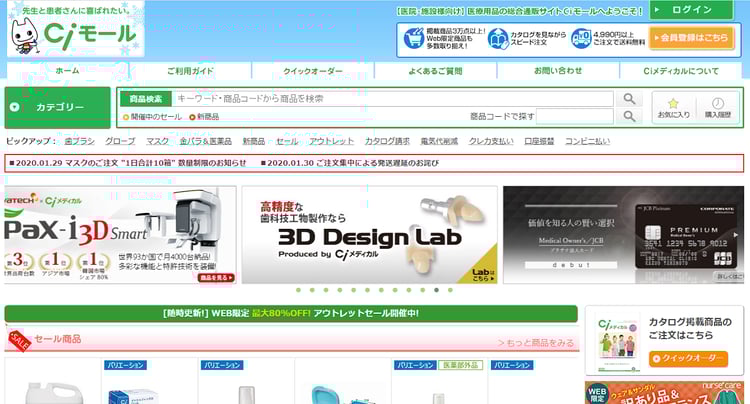Click the shopping cart icon in header banner

tap(413, 39)
